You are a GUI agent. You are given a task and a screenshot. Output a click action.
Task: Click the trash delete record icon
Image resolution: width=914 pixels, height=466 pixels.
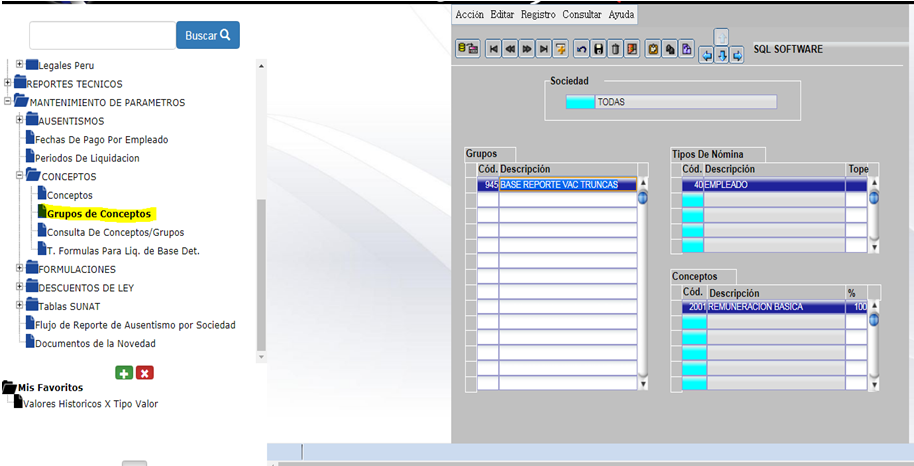[615, 48]
